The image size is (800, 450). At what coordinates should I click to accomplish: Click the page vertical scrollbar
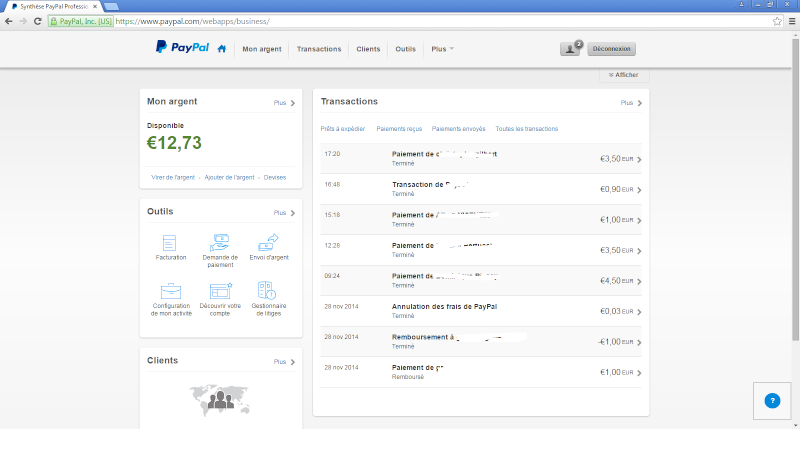click(x=795, y=189)
